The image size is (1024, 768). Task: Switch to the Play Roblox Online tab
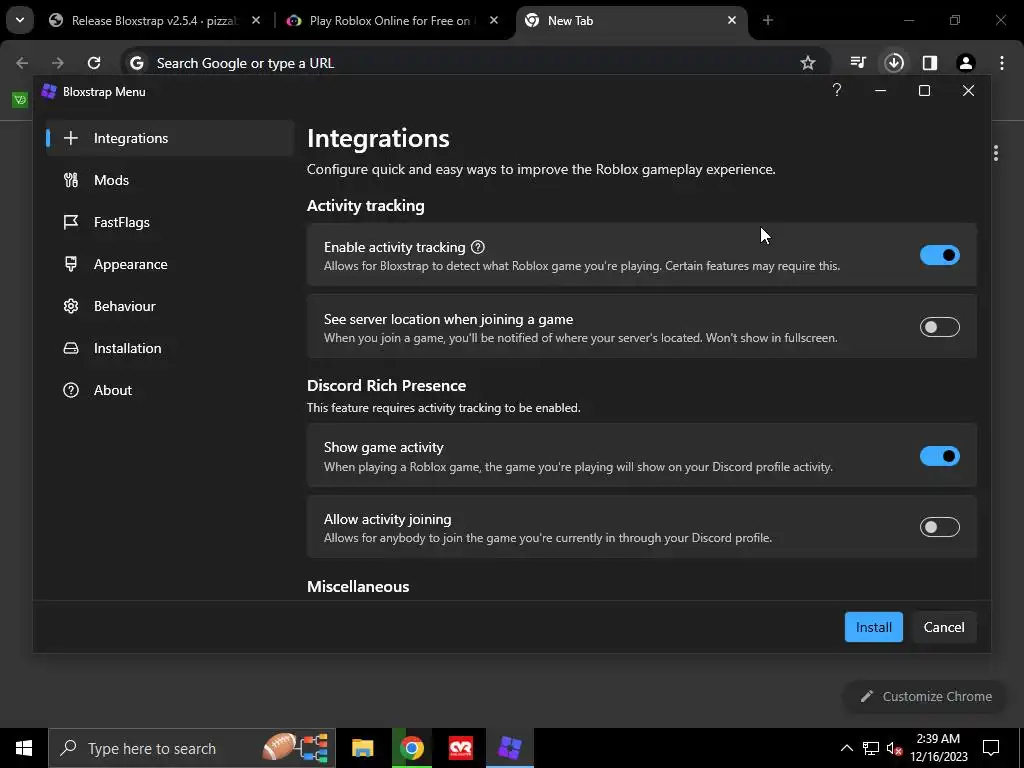click(393, 20)
